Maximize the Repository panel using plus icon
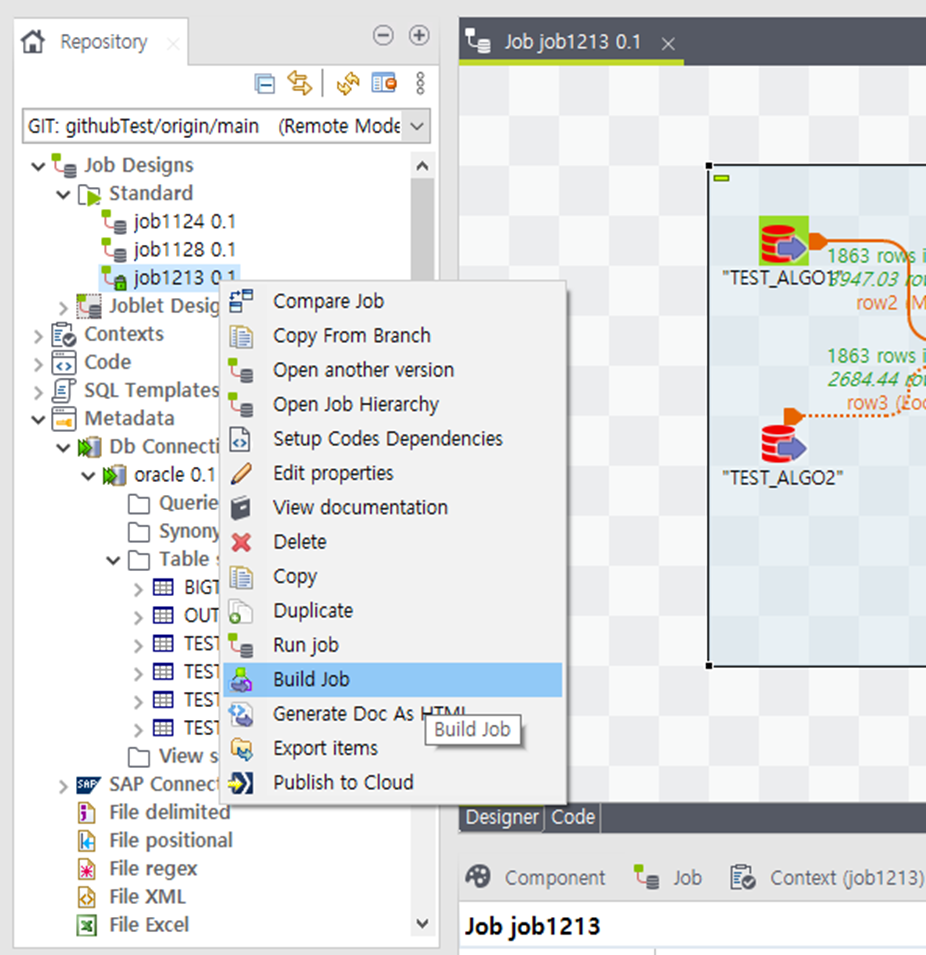This screenshot has width=926, height=955. click(419, 35)
